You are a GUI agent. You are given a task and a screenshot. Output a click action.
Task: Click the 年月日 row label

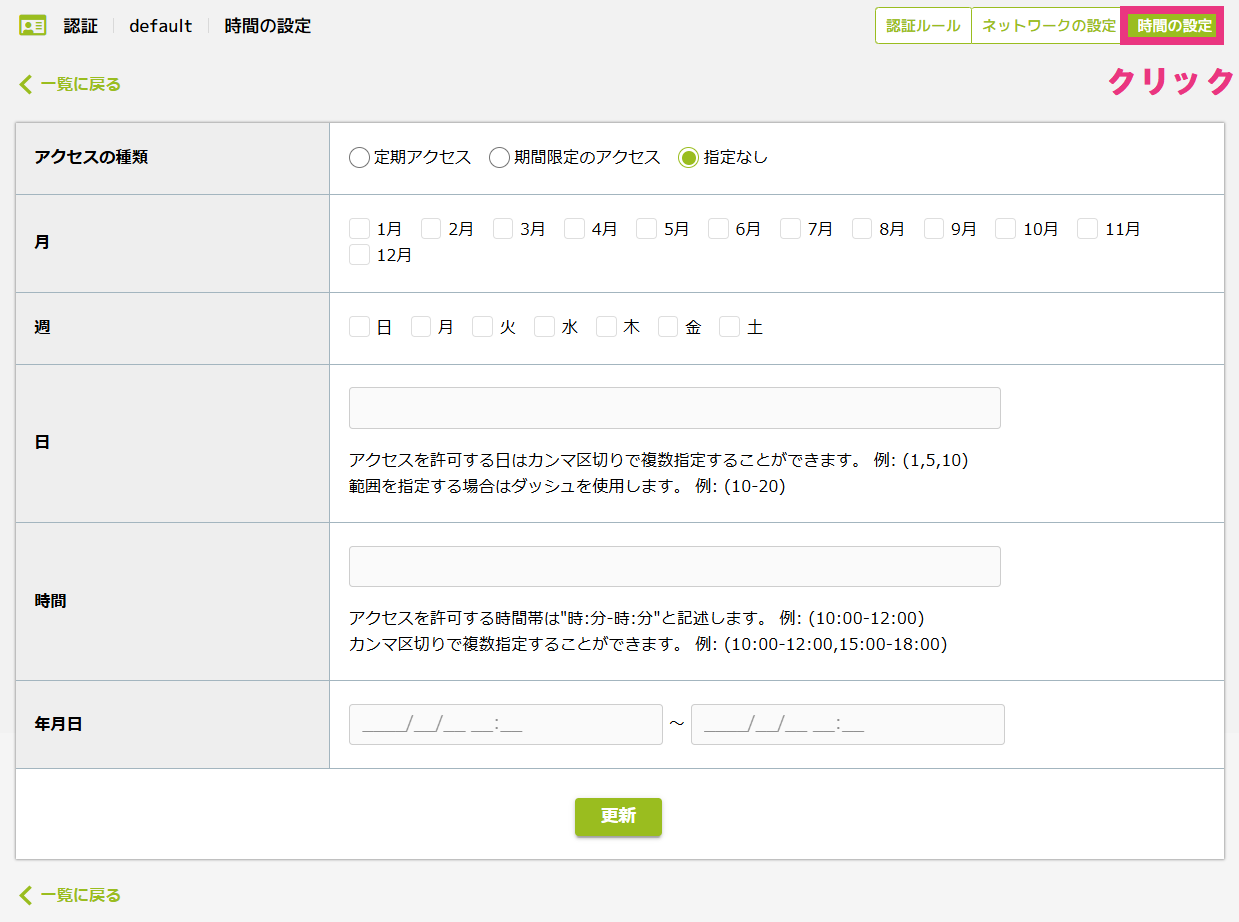[58, 724]
